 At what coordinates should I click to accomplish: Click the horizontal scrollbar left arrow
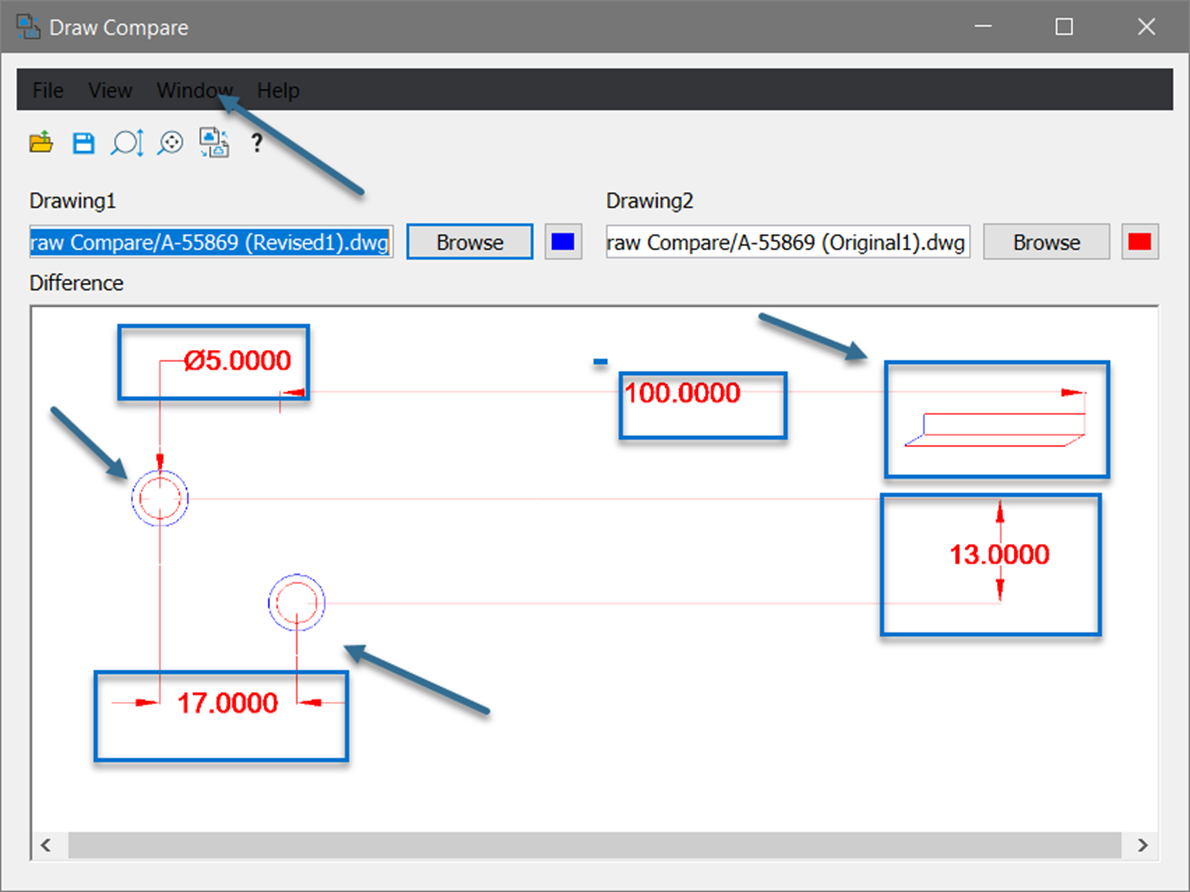tap(47, 845)
